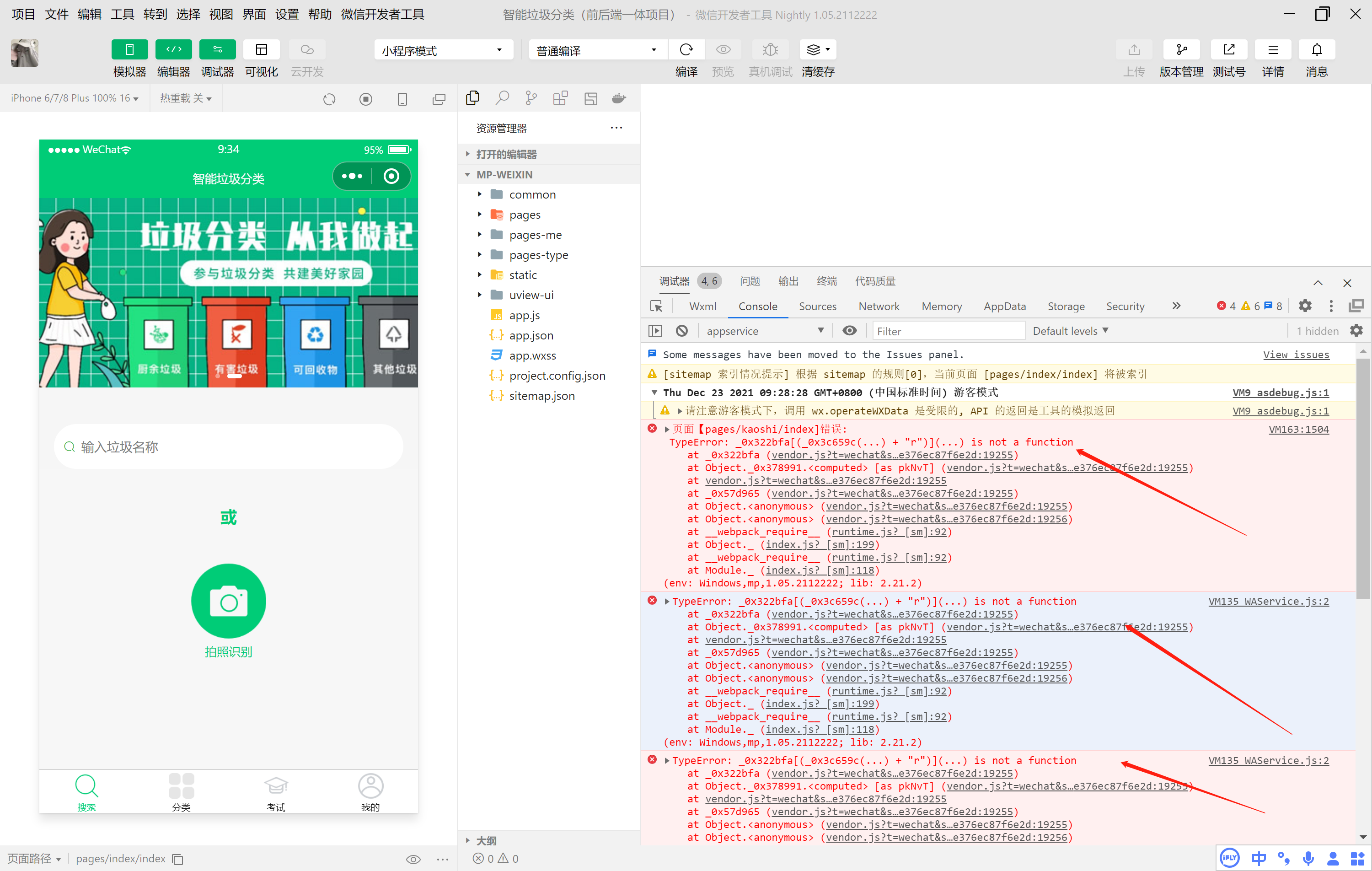Toggle the console live expression eye icon

point(850,331)
